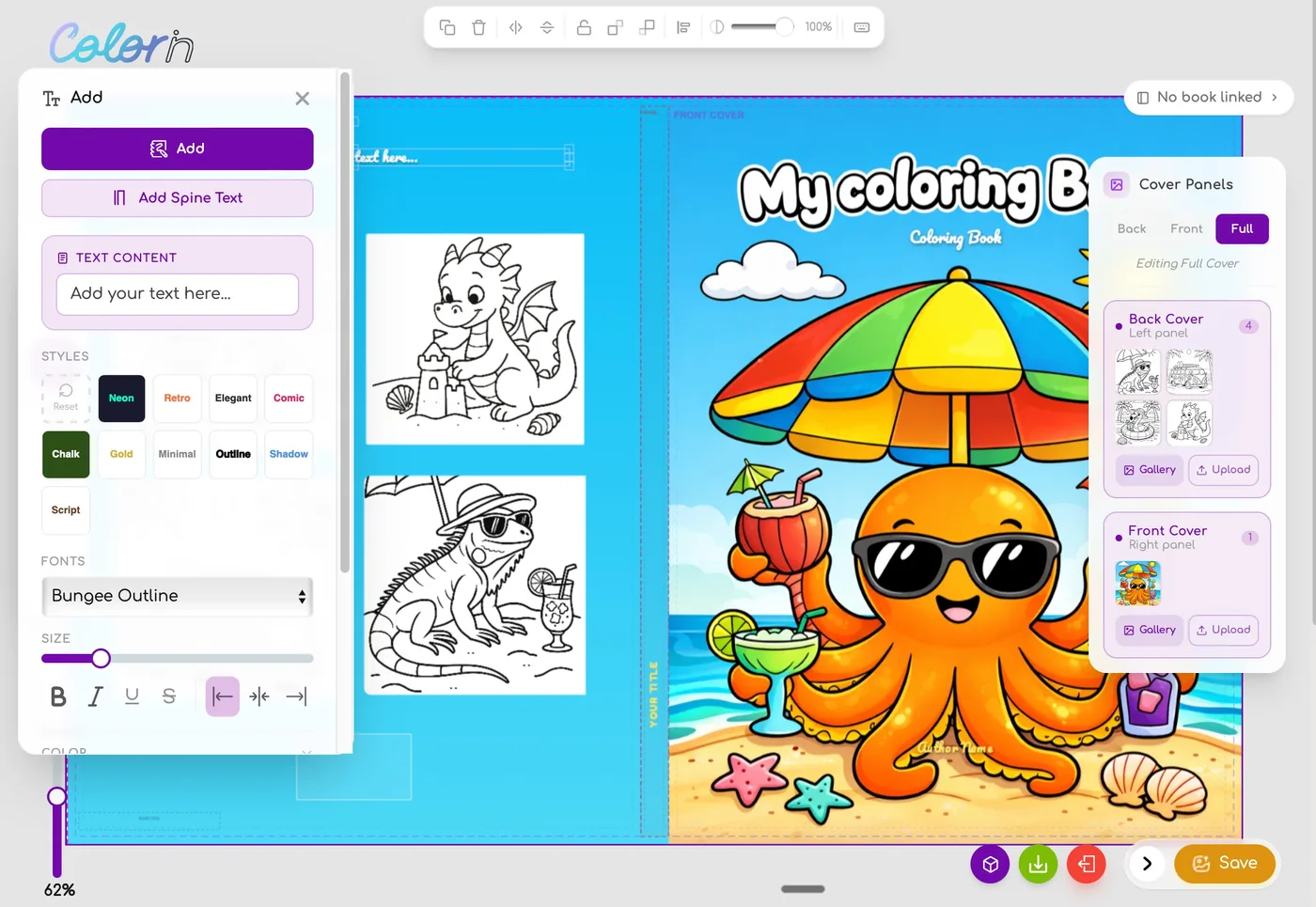Delete the selection with the trash icon
1316x907 pixels.
point(478,27)
